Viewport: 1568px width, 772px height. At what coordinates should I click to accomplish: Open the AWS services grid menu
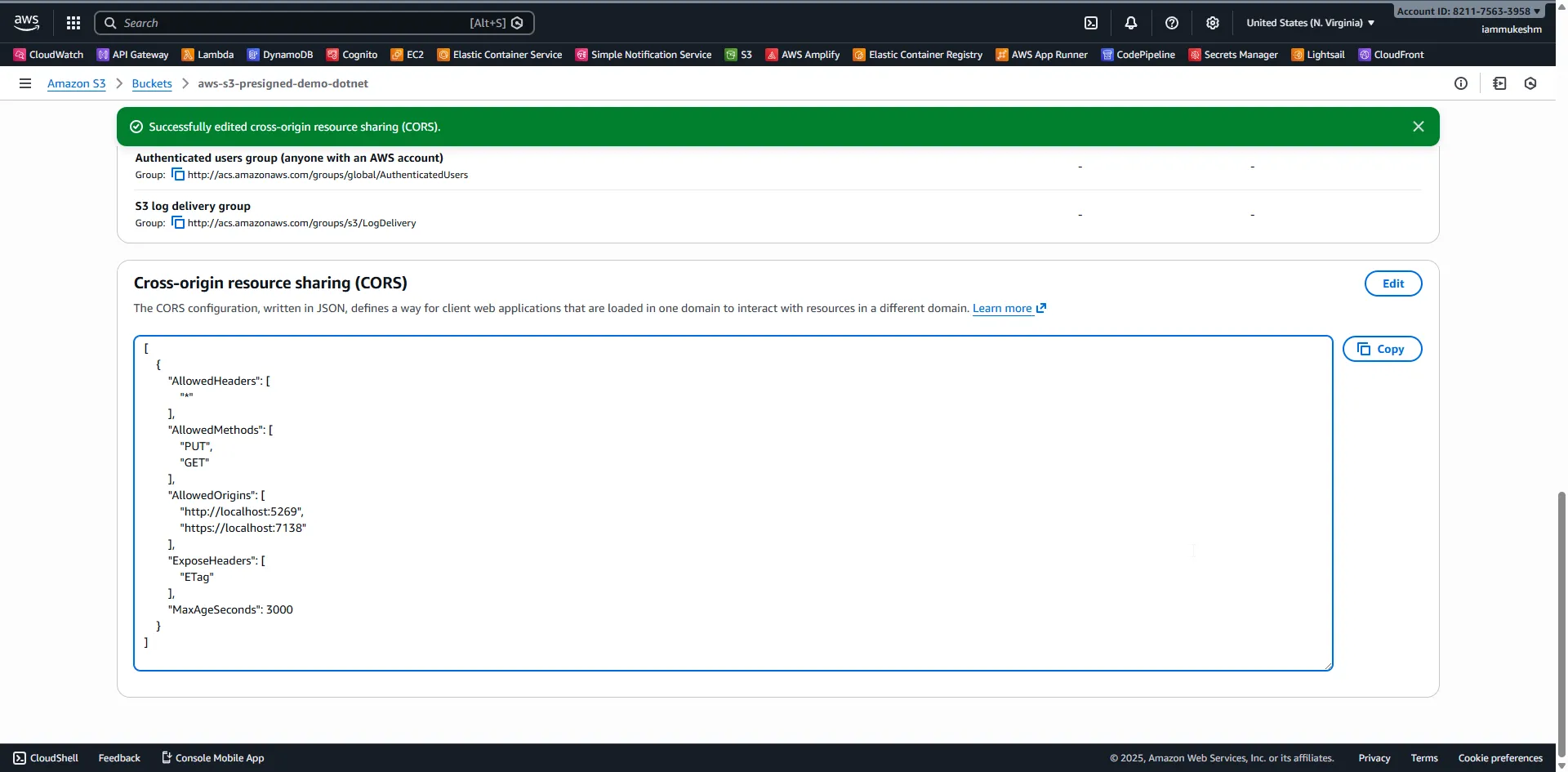73,23
